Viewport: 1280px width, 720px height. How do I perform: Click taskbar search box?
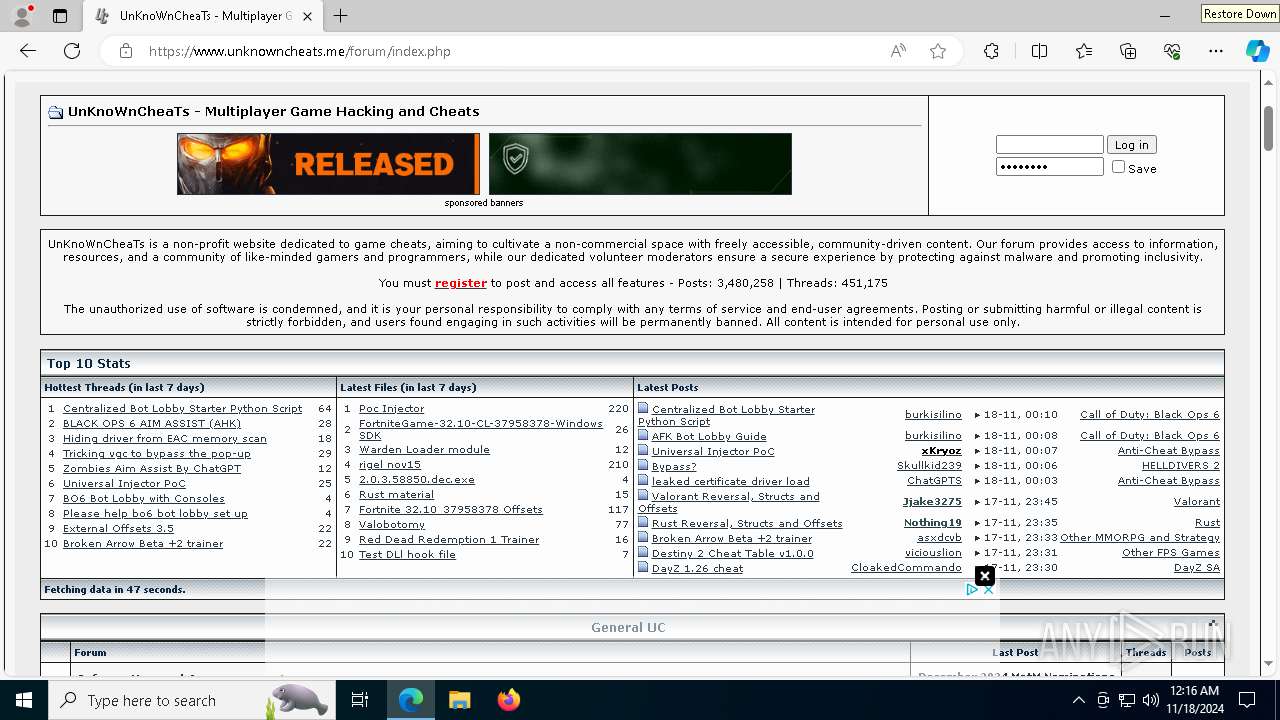tap(190, 700)
